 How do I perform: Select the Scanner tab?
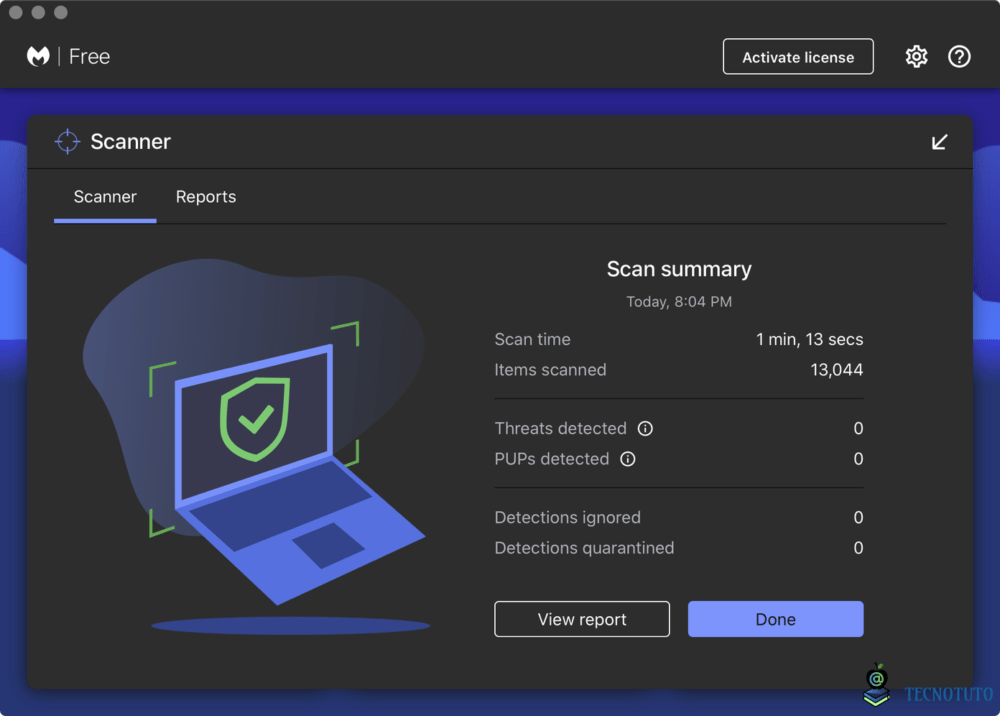(x=105, y=197)
